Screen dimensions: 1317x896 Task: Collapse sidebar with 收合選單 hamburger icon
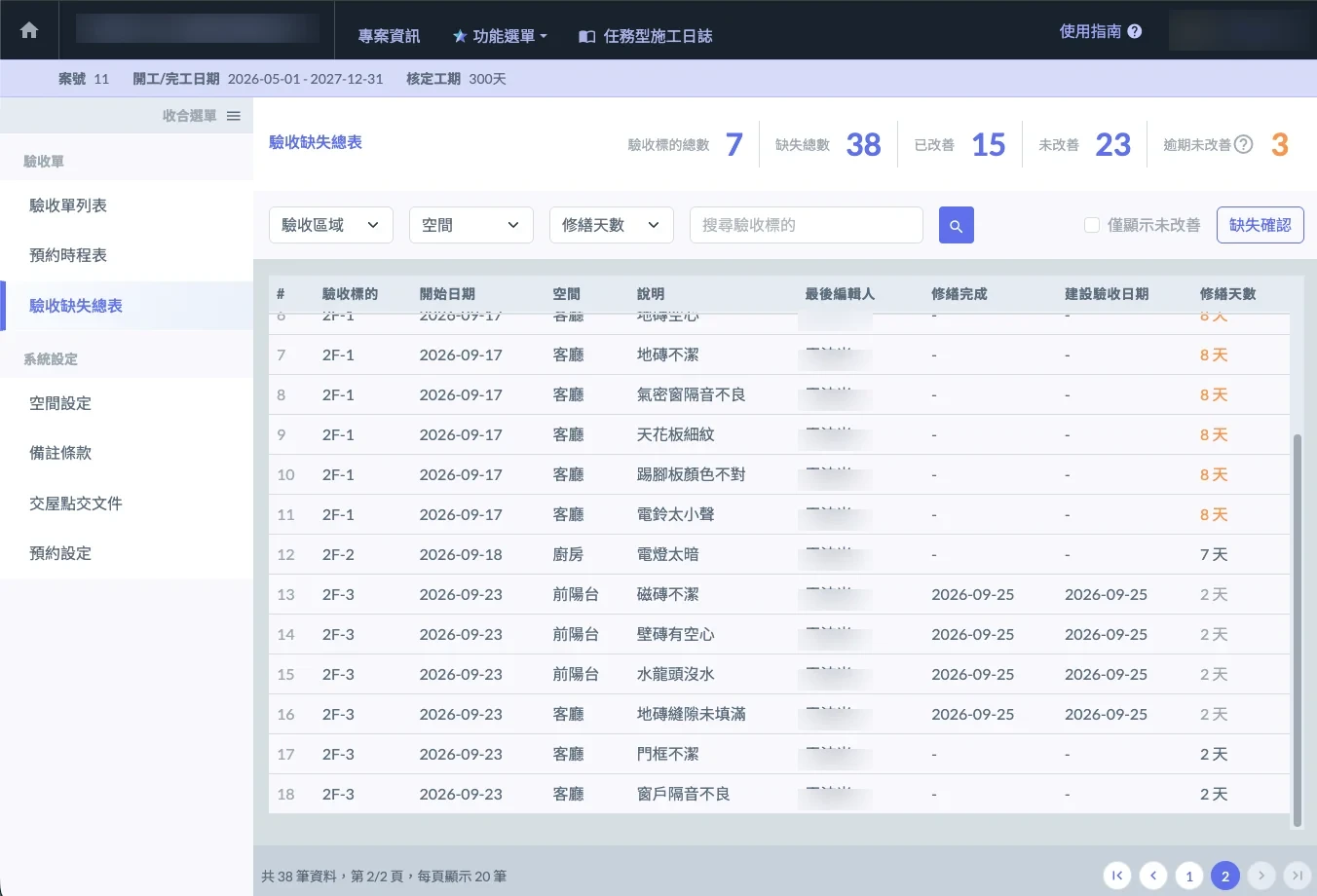pos(234,116)
